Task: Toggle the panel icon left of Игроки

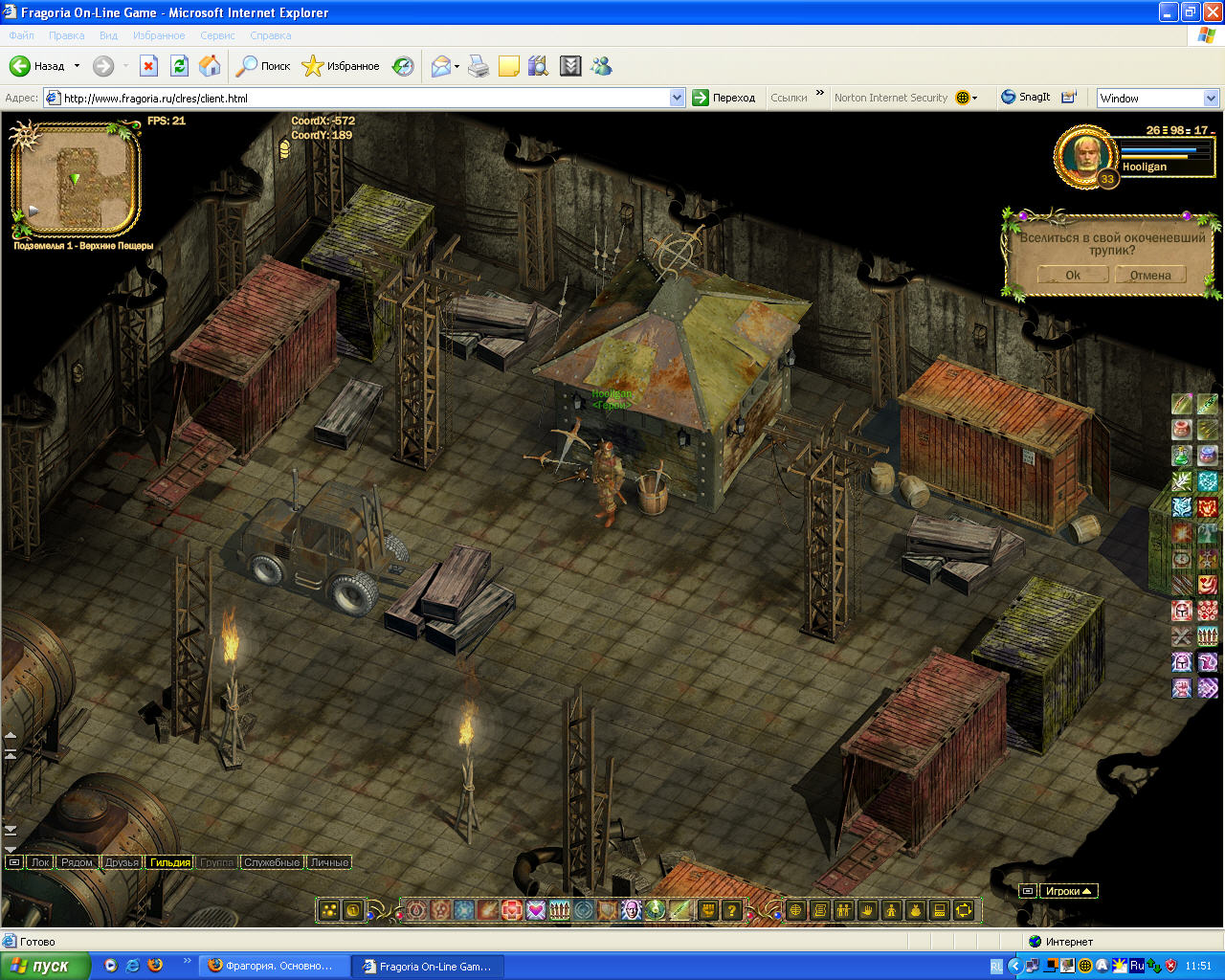Action: coord(1027,891)
